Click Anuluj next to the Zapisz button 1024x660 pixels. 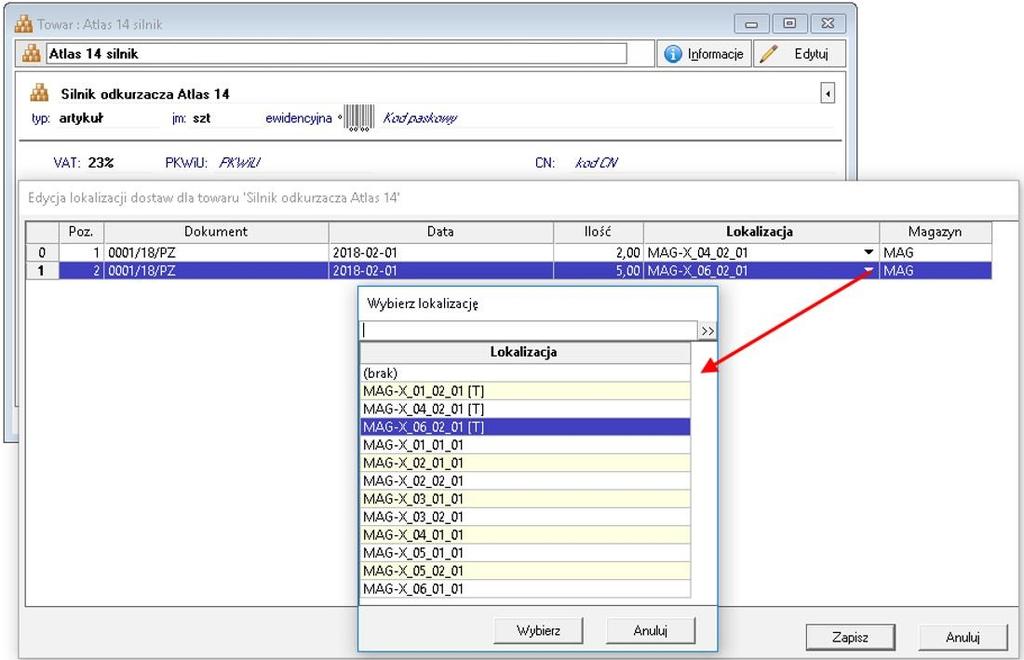[x=963, y=637]
